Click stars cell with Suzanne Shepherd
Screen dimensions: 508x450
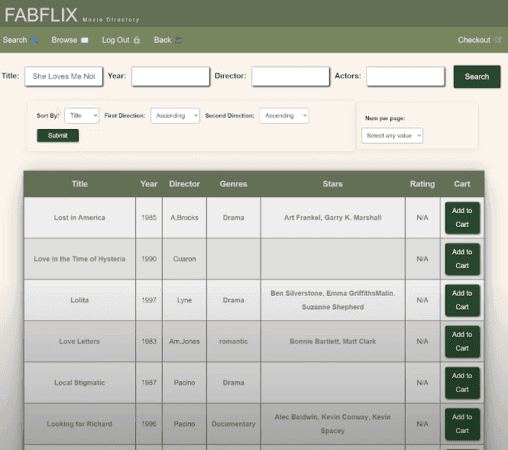(x=333, y=300)
